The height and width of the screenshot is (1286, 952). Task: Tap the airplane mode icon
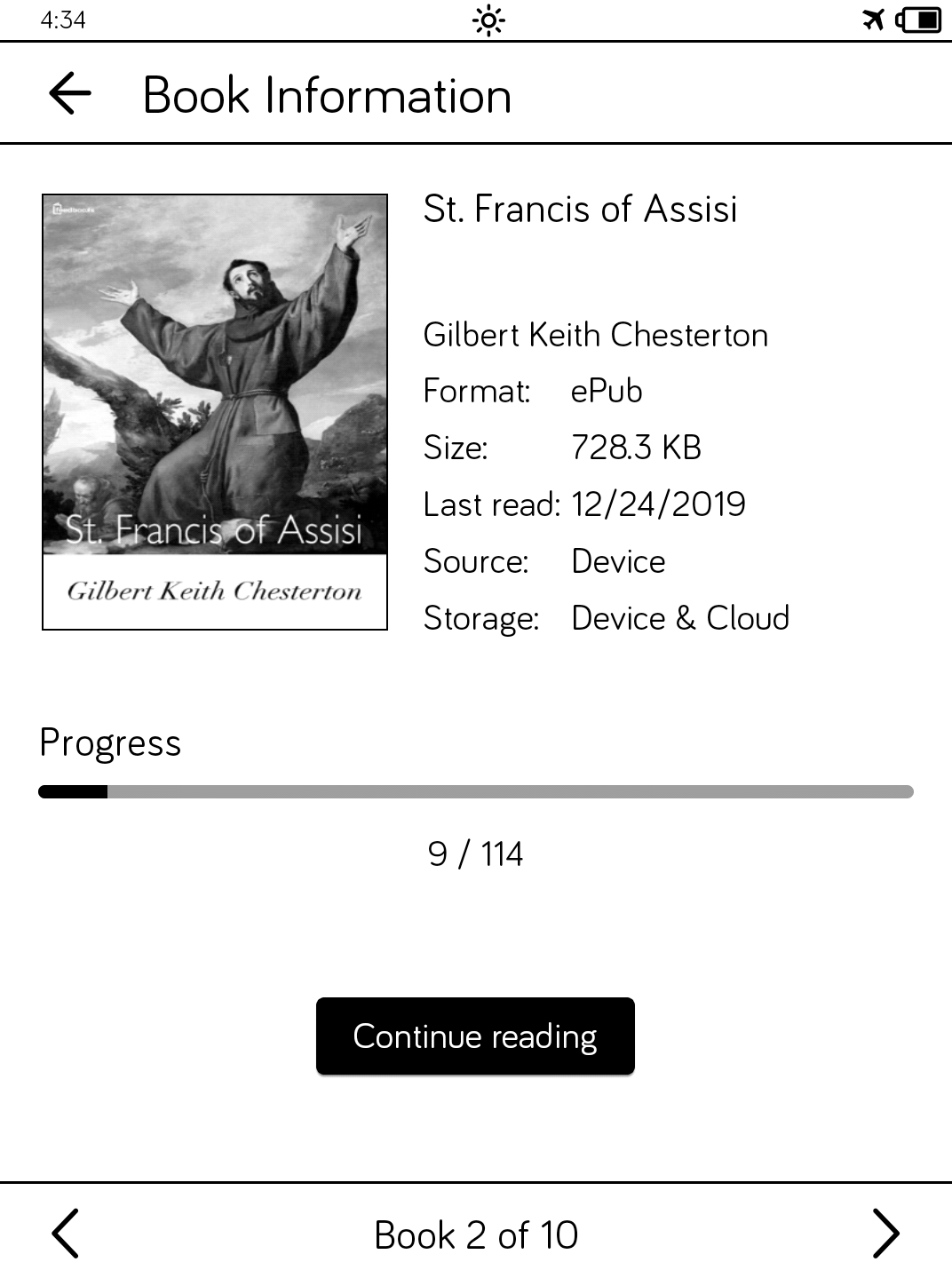874,20
